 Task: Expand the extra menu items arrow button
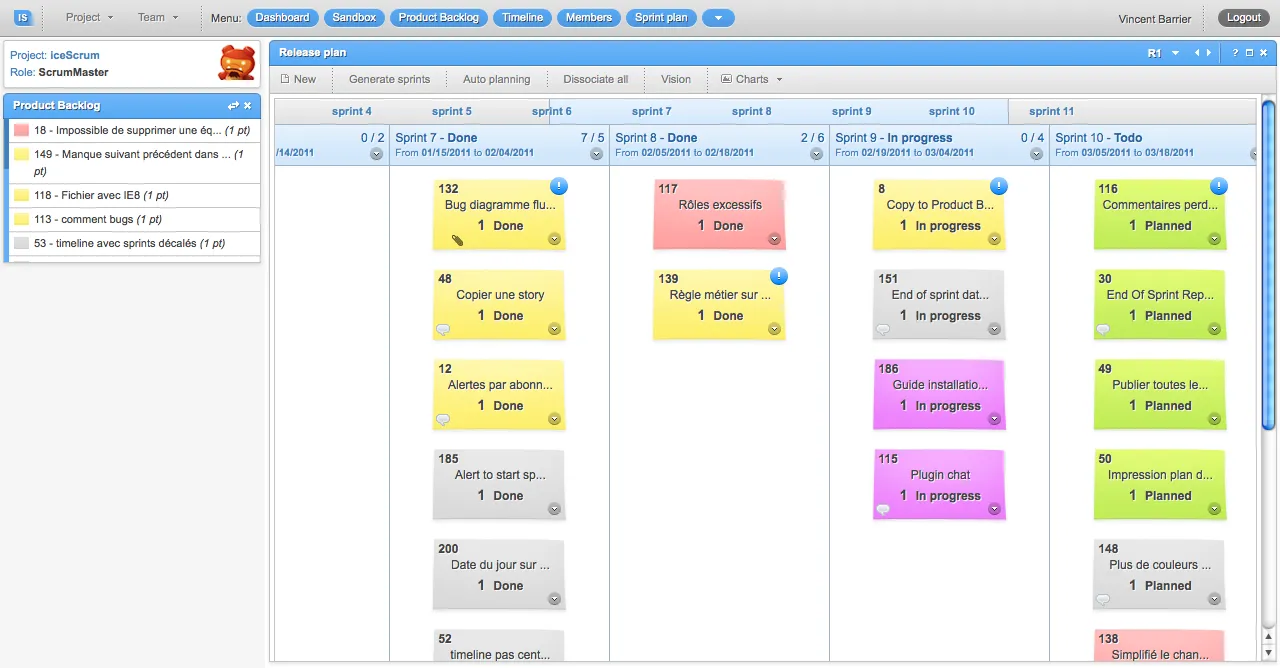pos(718,18)
